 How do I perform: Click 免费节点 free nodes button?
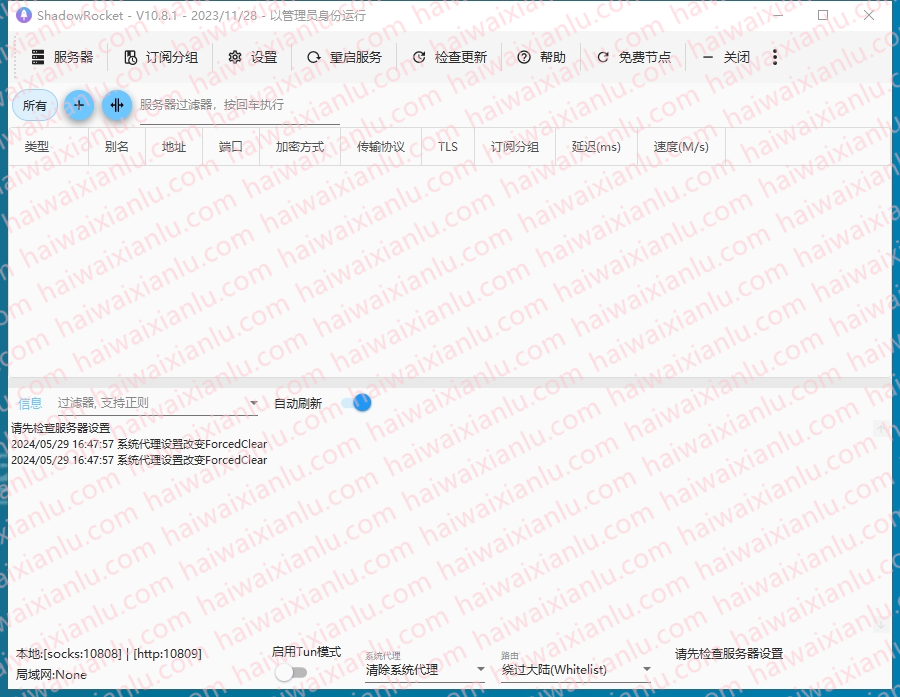pyautogui.click(x=634, y=57)
